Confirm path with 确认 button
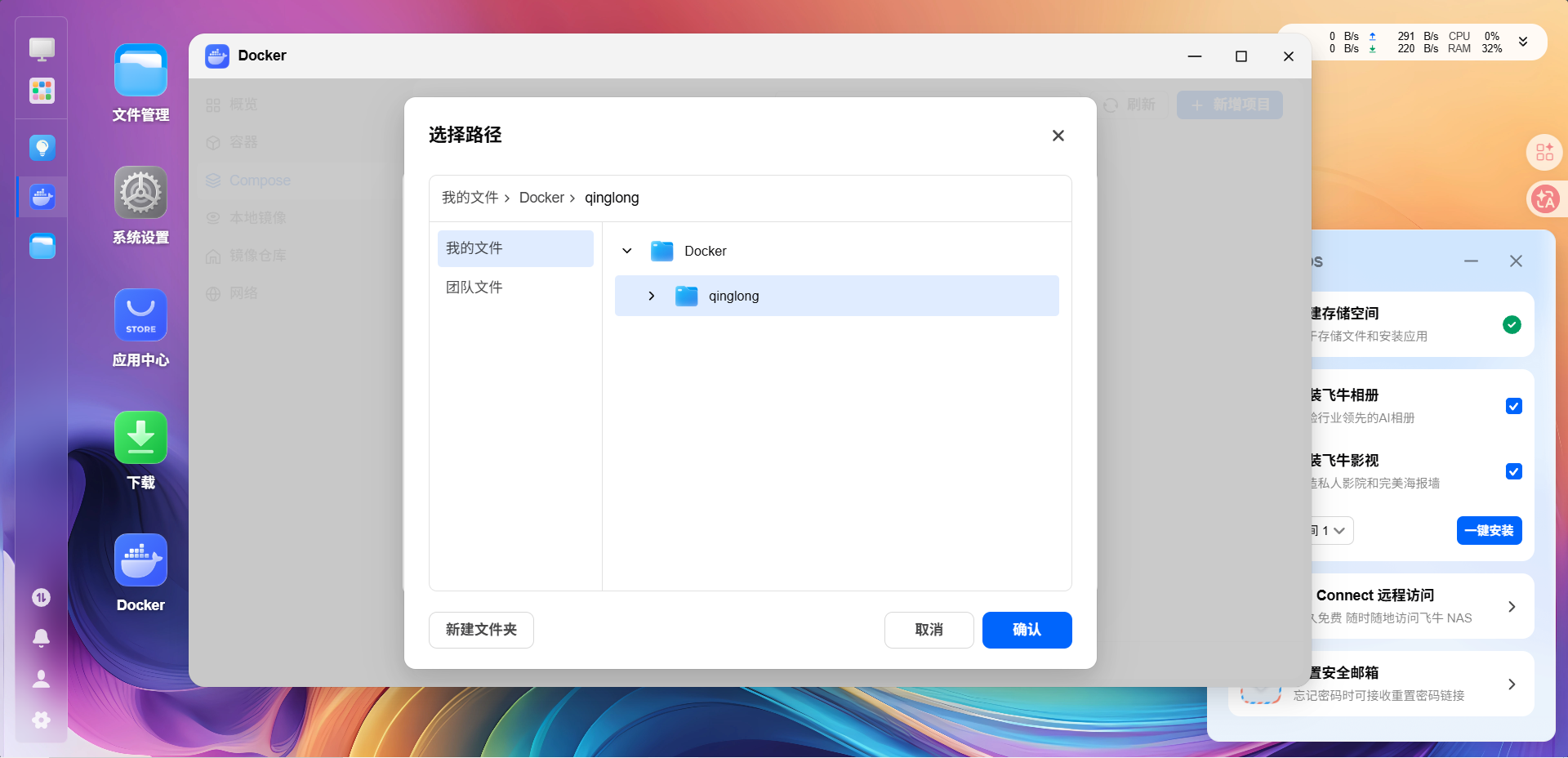1568x758 pixels. (x=1027, y=630)
